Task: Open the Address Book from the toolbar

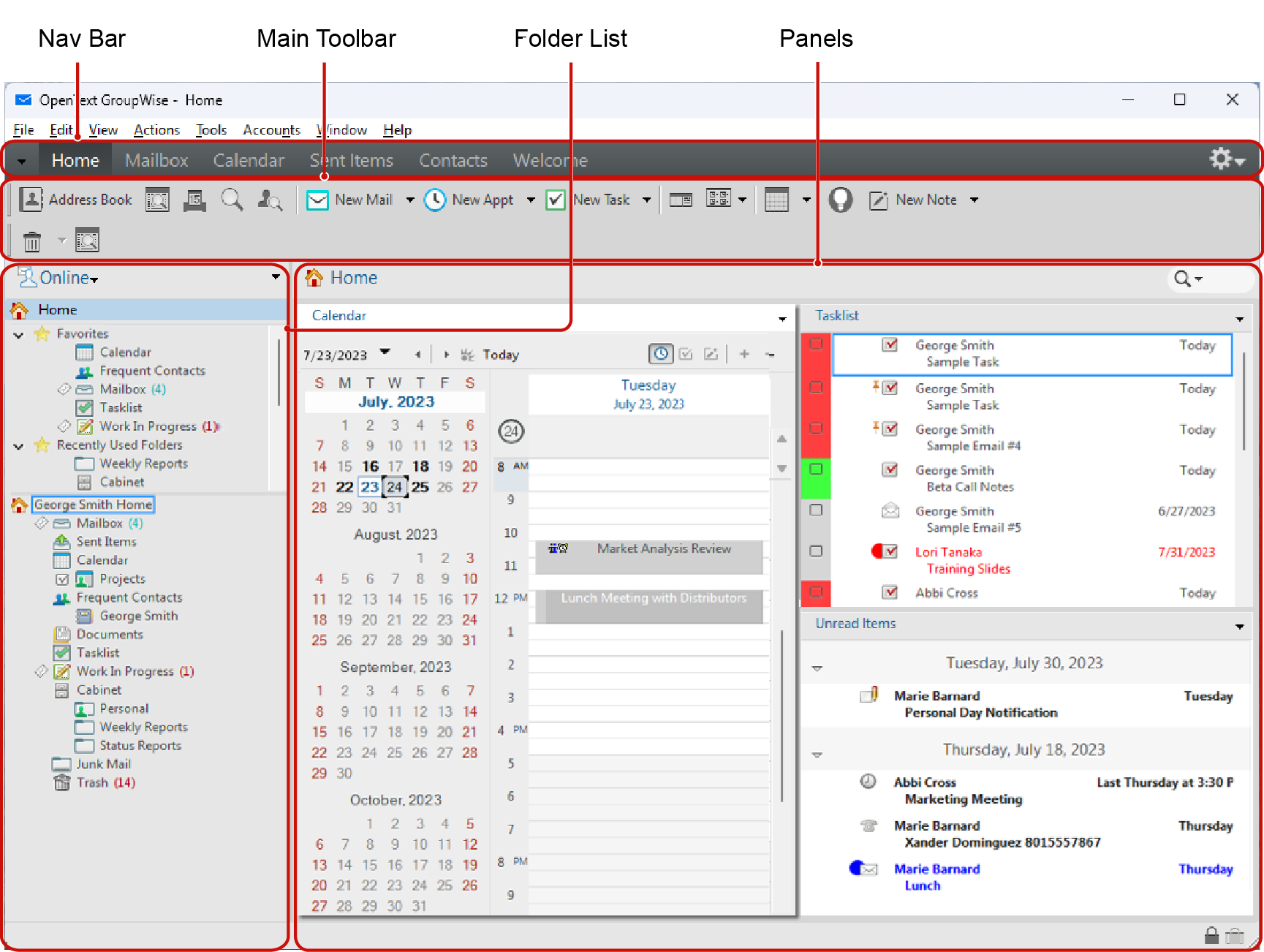Action: pyautogui.click(x=75, y=200)
